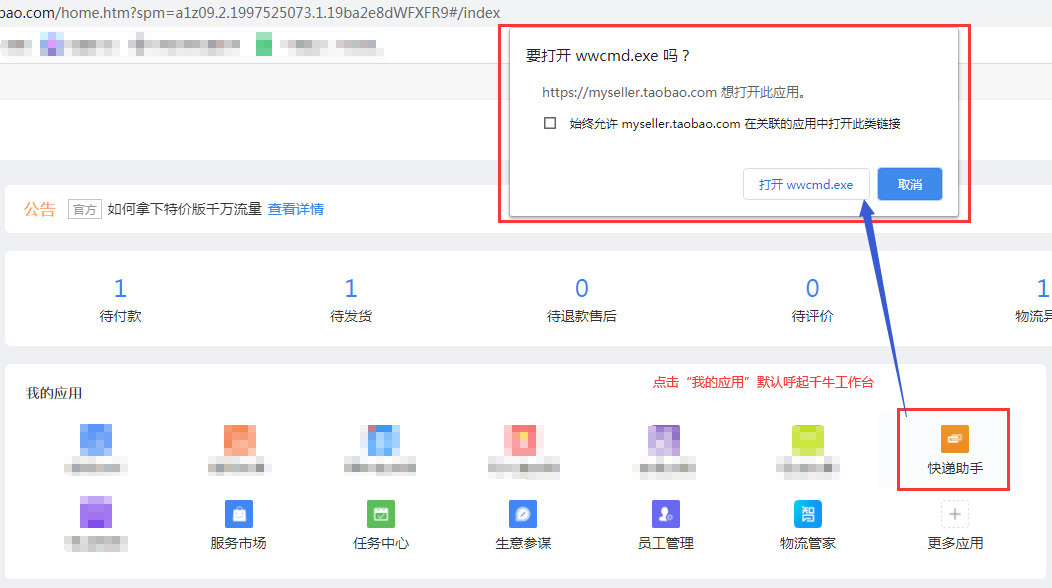1052x588 pixels.
Task: Open the 待评价 count
Action: (812, 289)
